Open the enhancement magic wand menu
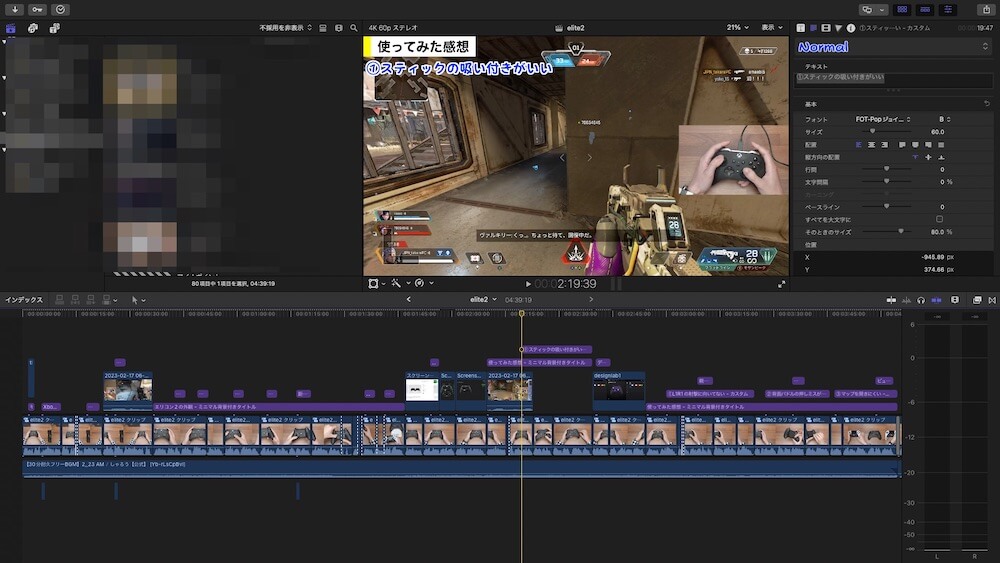1000x563 pixels. pos(400,284)
